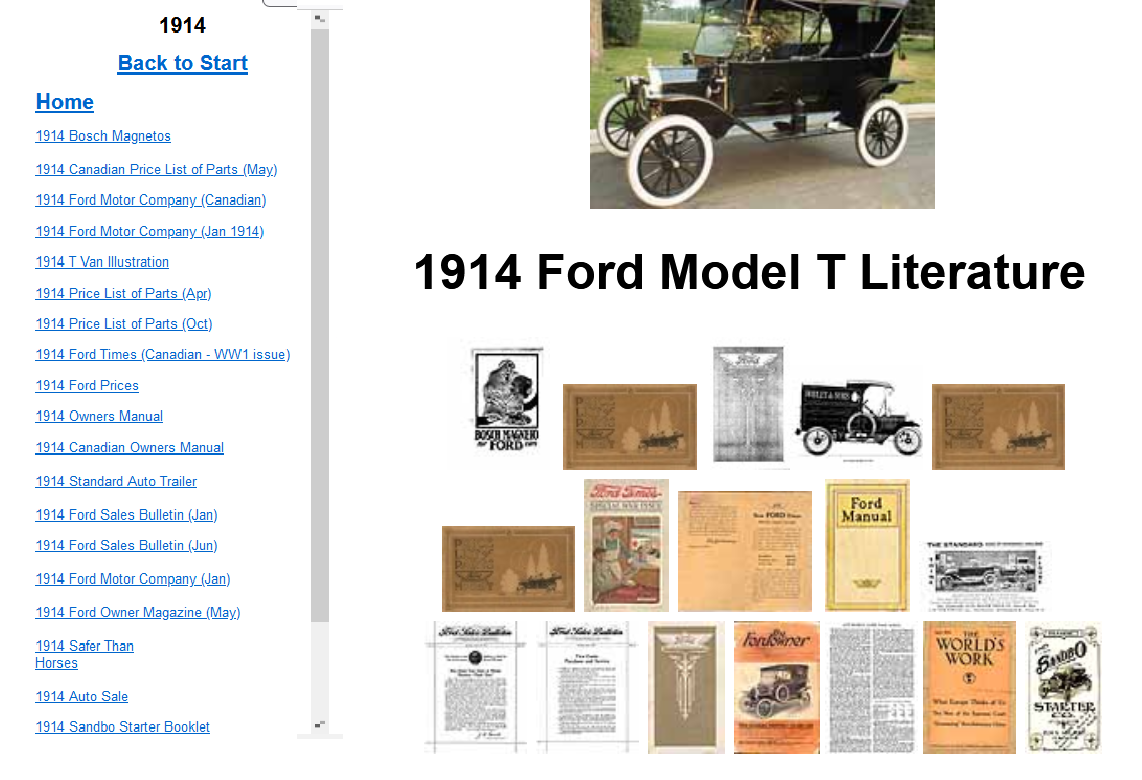
Task: Click the orange Ford Owner magazine cover
Action: [x=776, y=687]
